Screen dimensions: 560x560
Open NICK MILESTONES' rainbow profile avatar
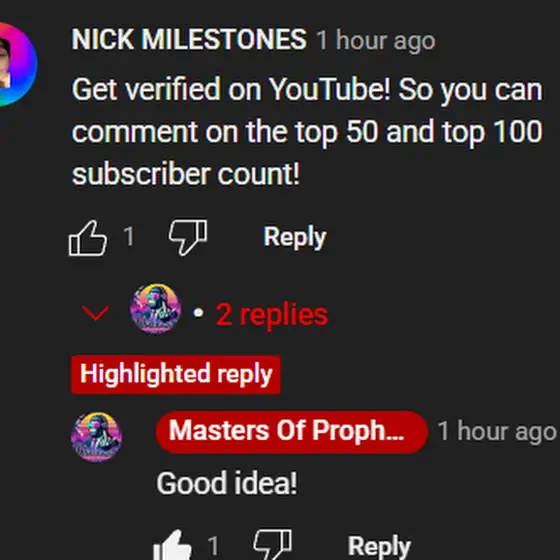click(18, 64)
